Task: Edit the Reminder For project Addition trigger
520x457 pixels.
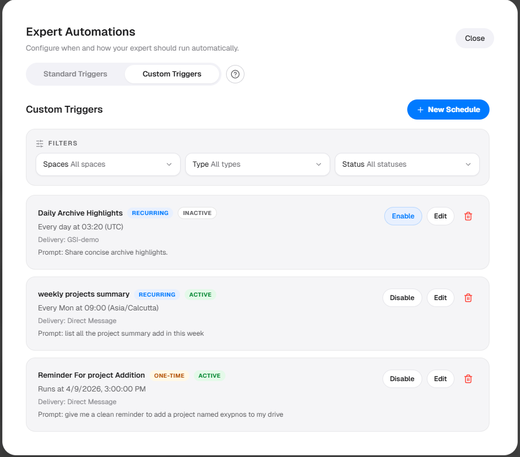Action: coord(440,379)
